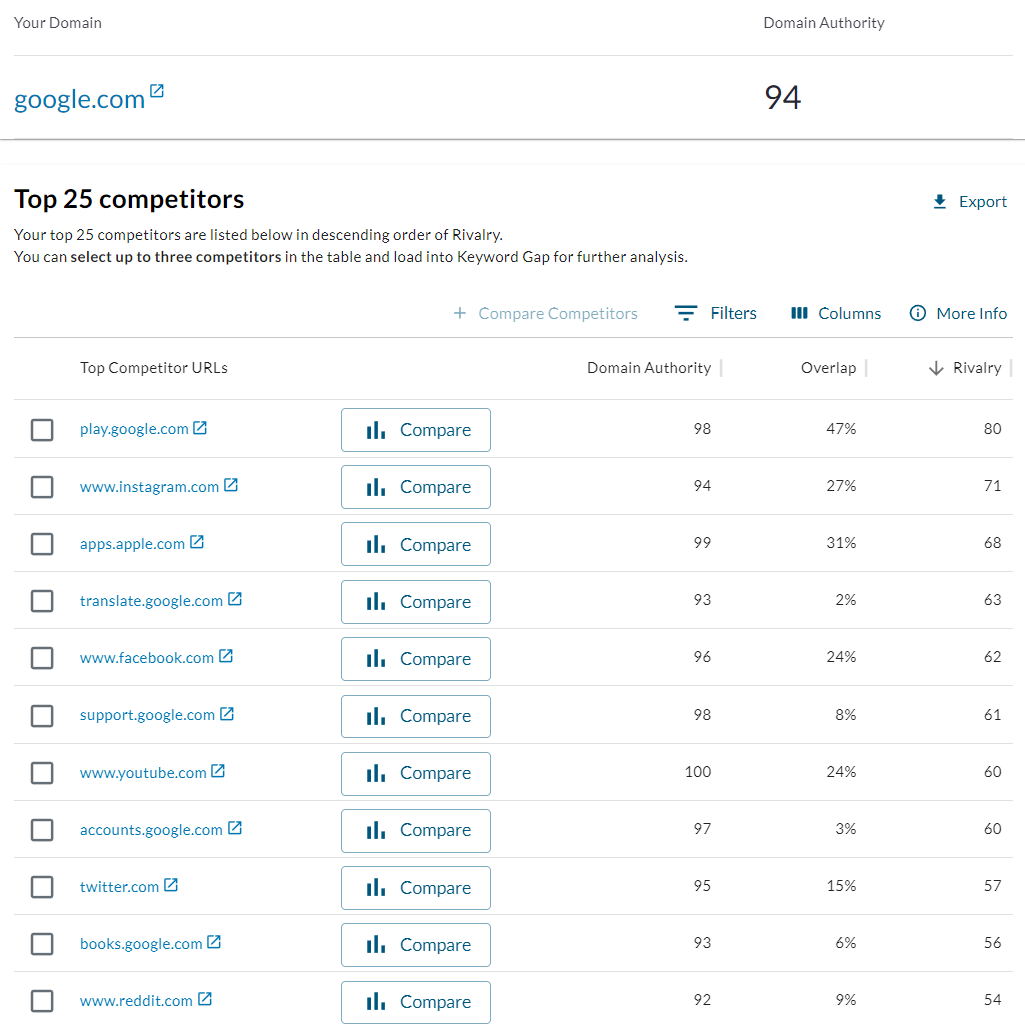Sort by Domain Authority column header

click(x=649, y=368)
